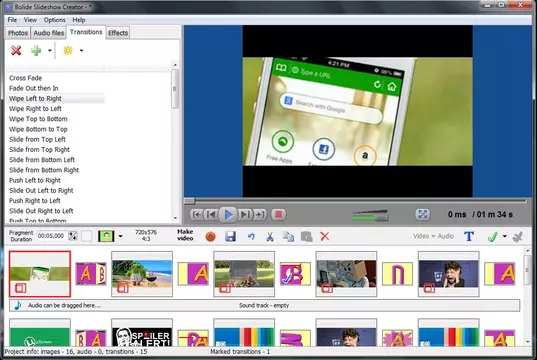Image resolution: width=537 pixels, height=360 pixels.
Task: Click the blue Undo arrow icon
Action: (x=251, y=236)
